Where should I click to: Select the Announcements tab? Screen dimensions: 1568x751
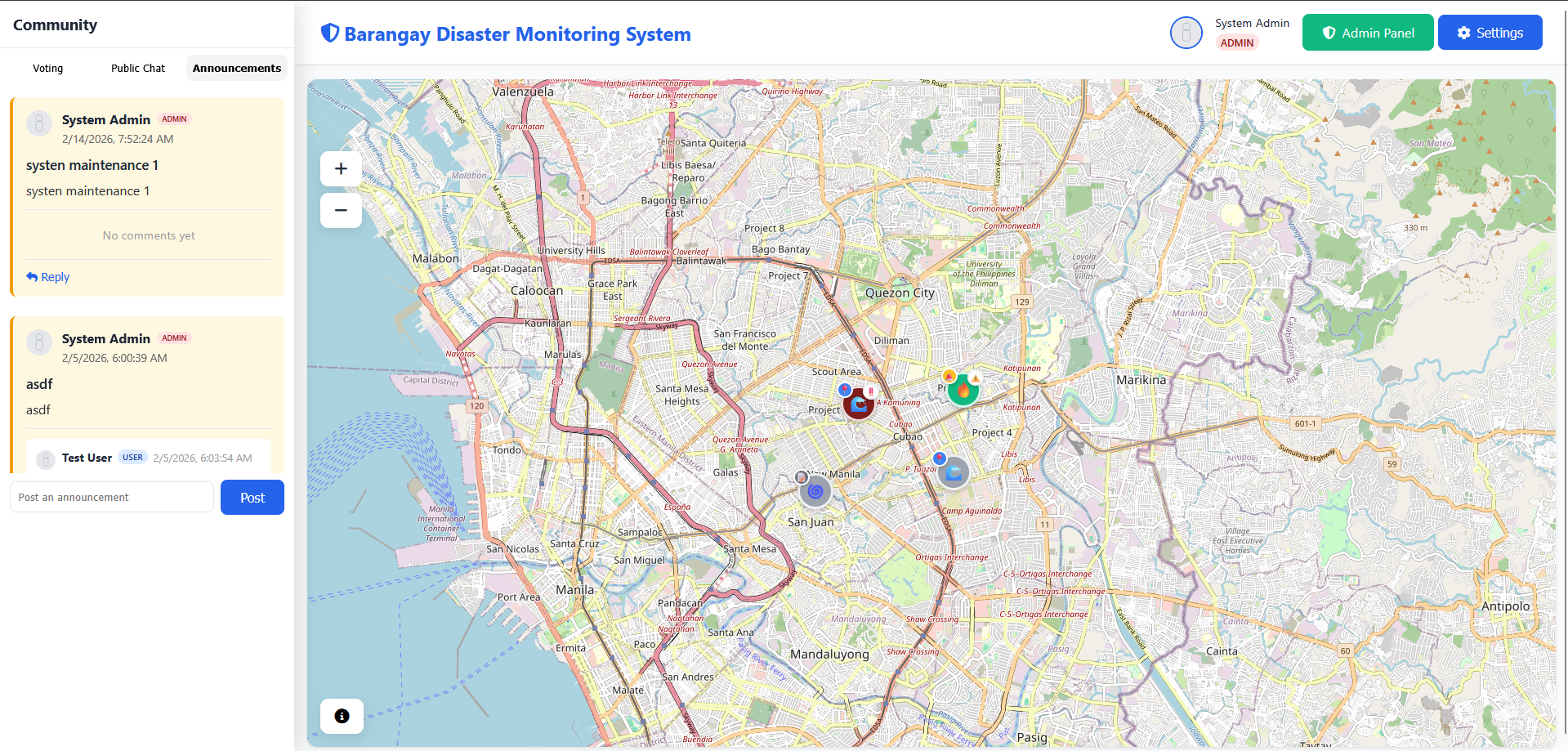237,68
